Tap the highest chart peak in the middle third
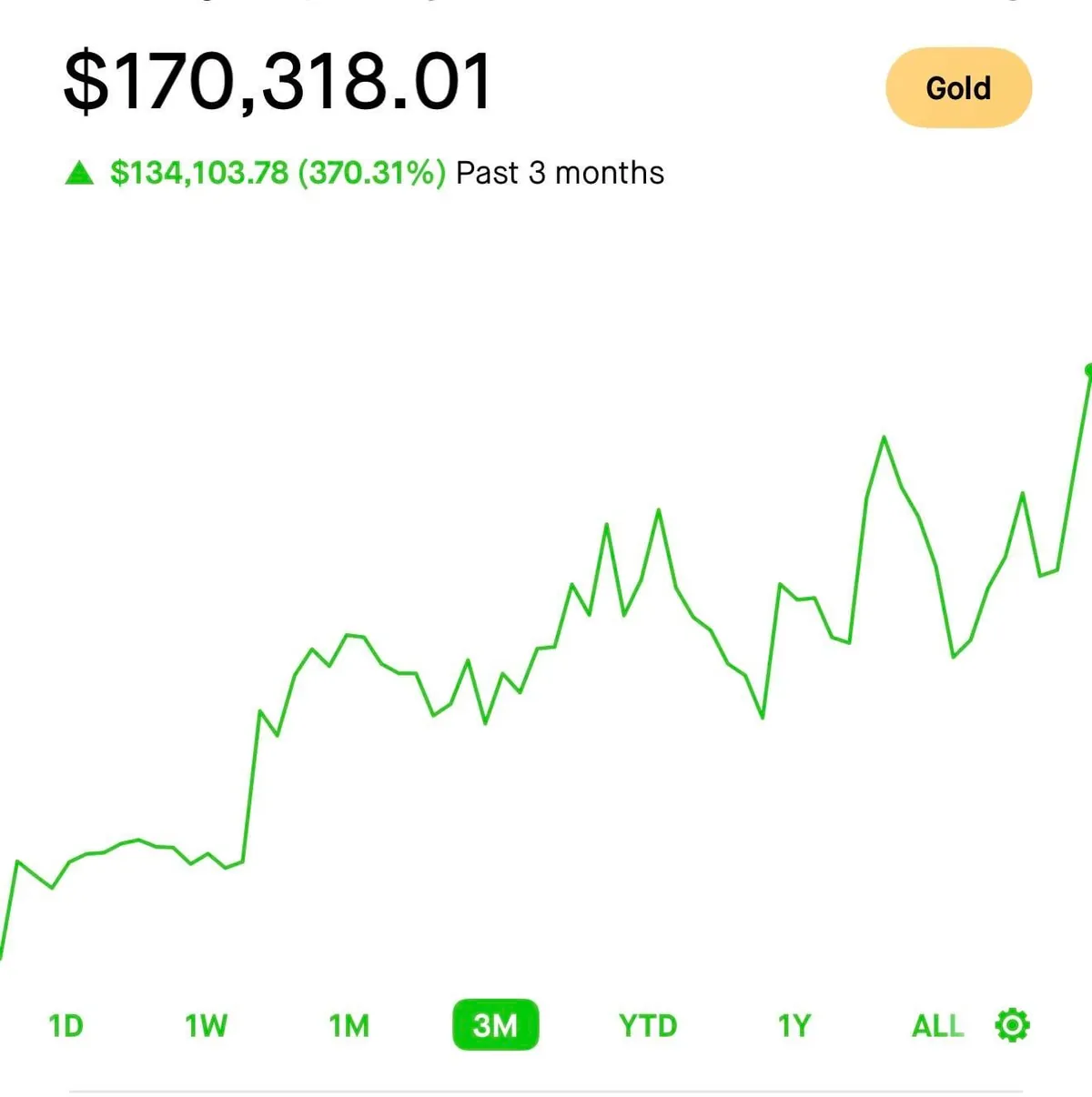 658,510
